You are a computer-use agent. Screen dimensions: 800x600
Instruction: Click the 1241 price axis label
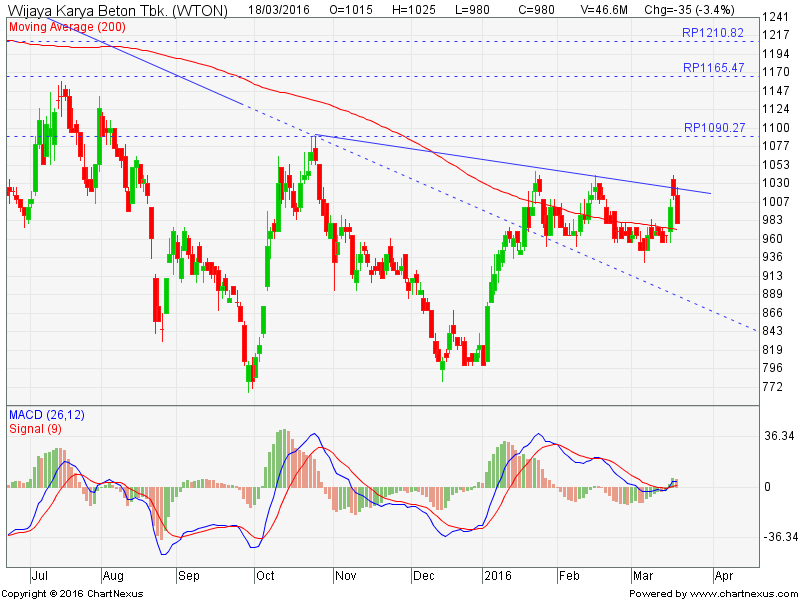[x=775, y=16]
